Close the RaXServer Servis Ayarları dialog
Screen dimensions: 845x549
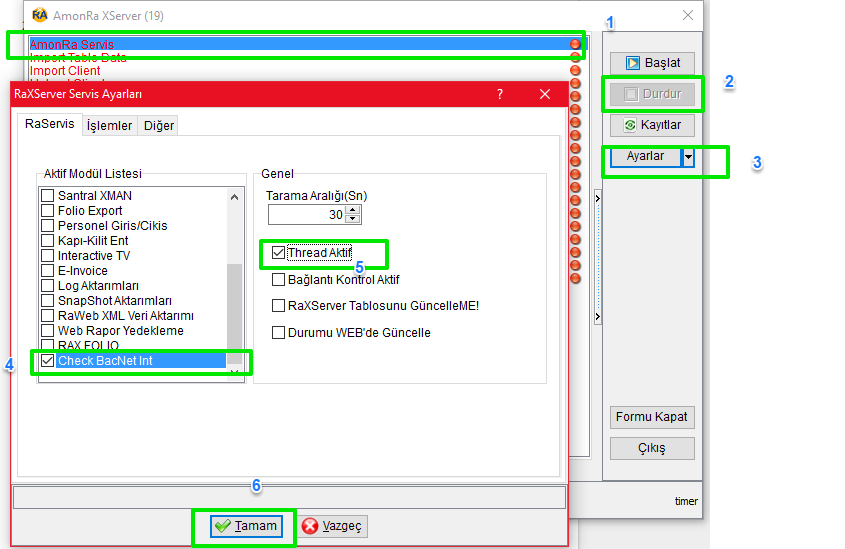click(x=545, y=94)
